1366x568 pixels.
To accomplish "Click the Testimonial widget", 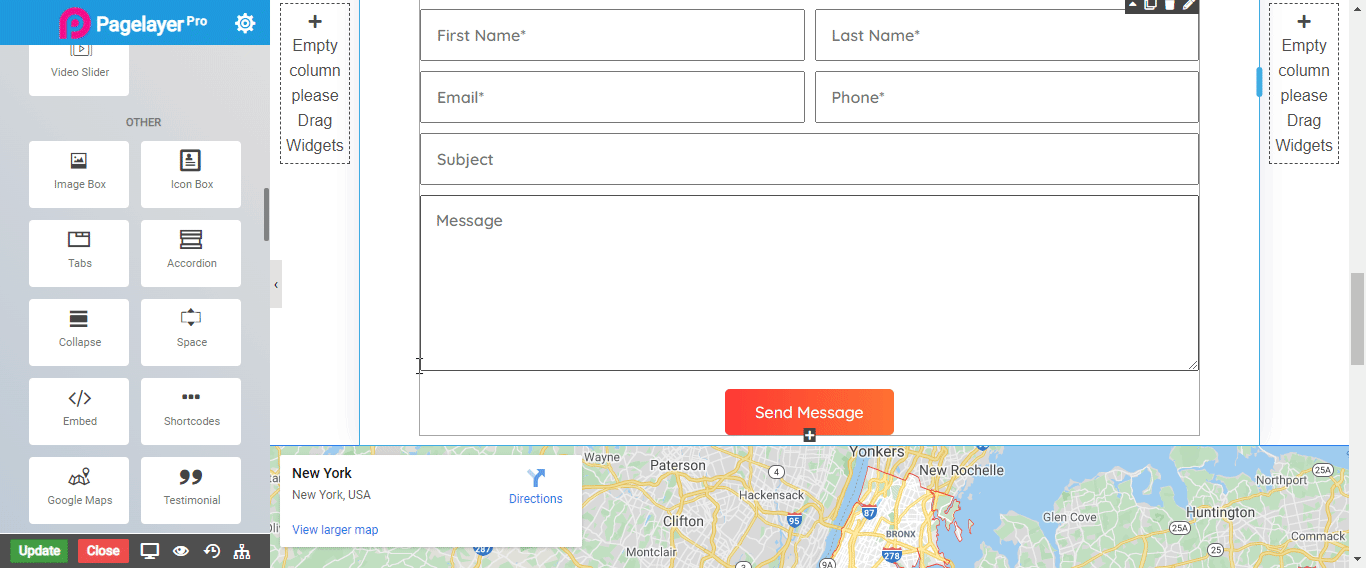I will tap(191, 490).
